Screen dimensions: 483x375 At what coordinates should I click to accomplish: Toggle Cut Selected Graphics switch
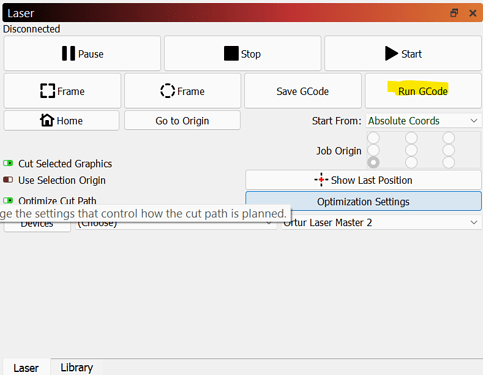tap(8, 163)
